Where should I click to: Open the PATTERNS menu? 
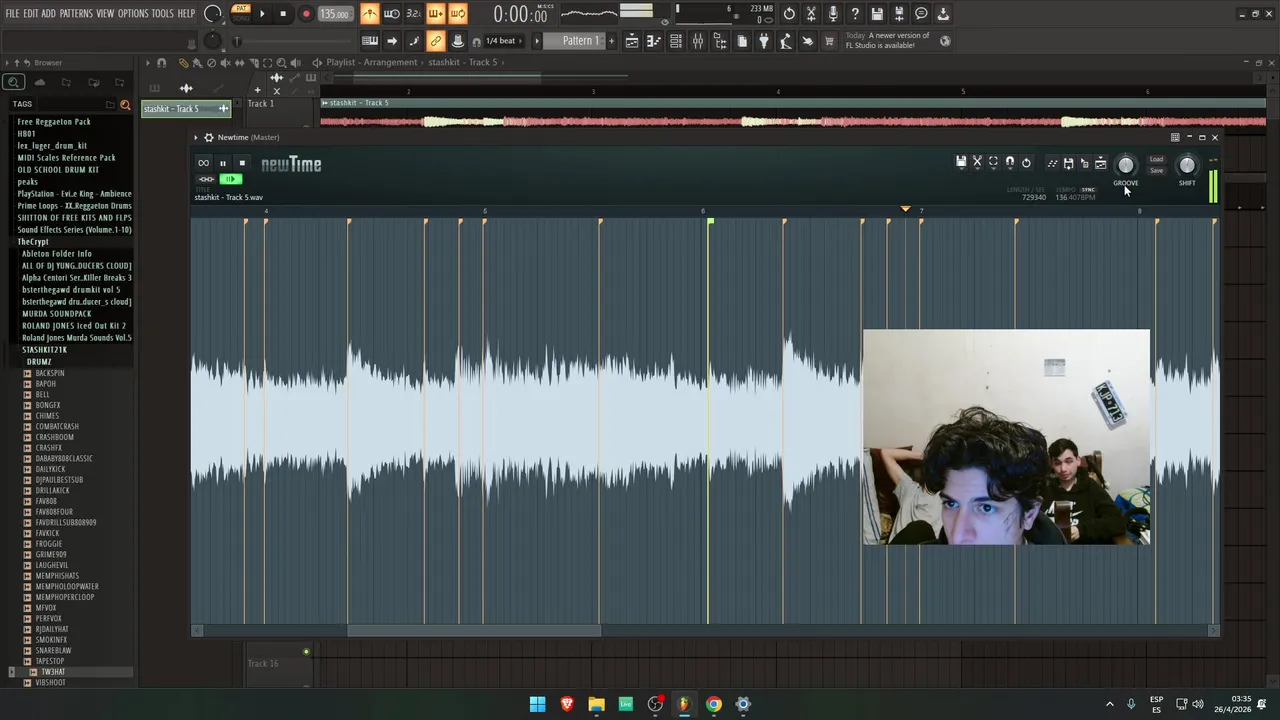(x=76, y=14)
